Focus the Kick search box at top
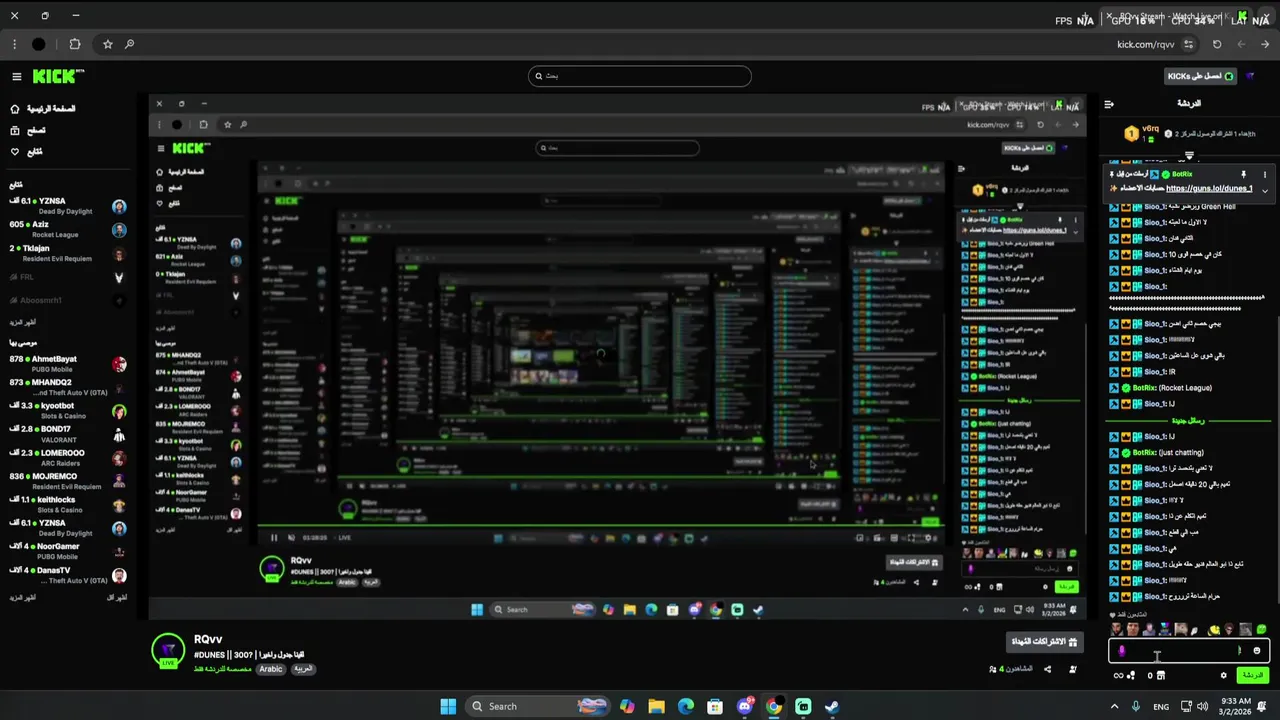Screen dimensions: 1280x720 coord(640,76)
